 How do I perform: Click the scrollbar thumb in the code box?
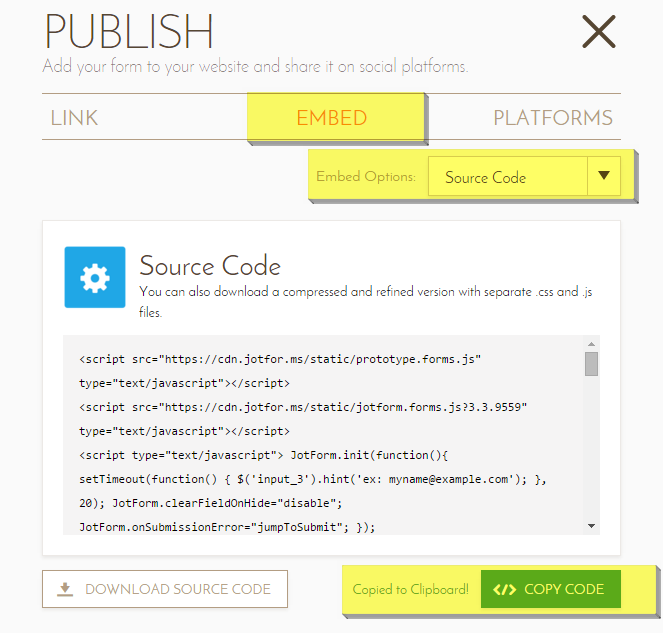coord(591,364)
